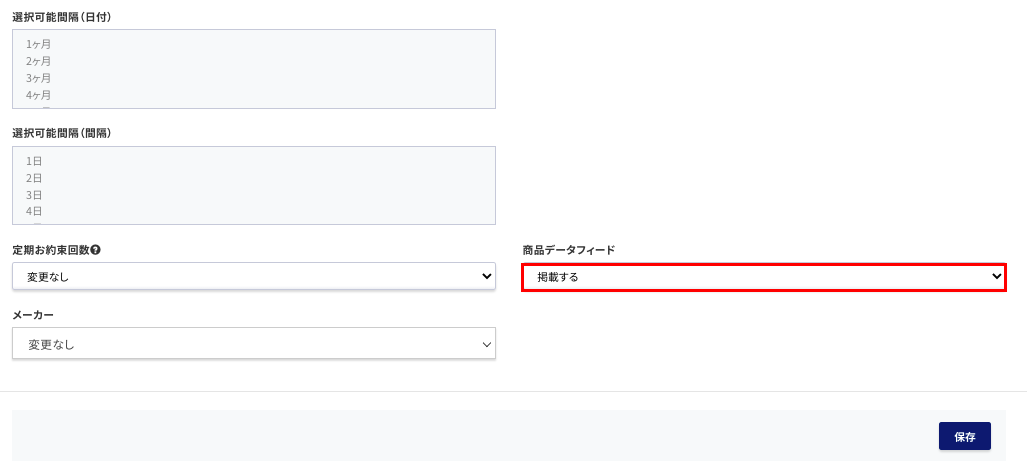Click the help icon beside 定期お約束回数
The width and height of the screenshot is (1027, 464).
pos(96,250)
